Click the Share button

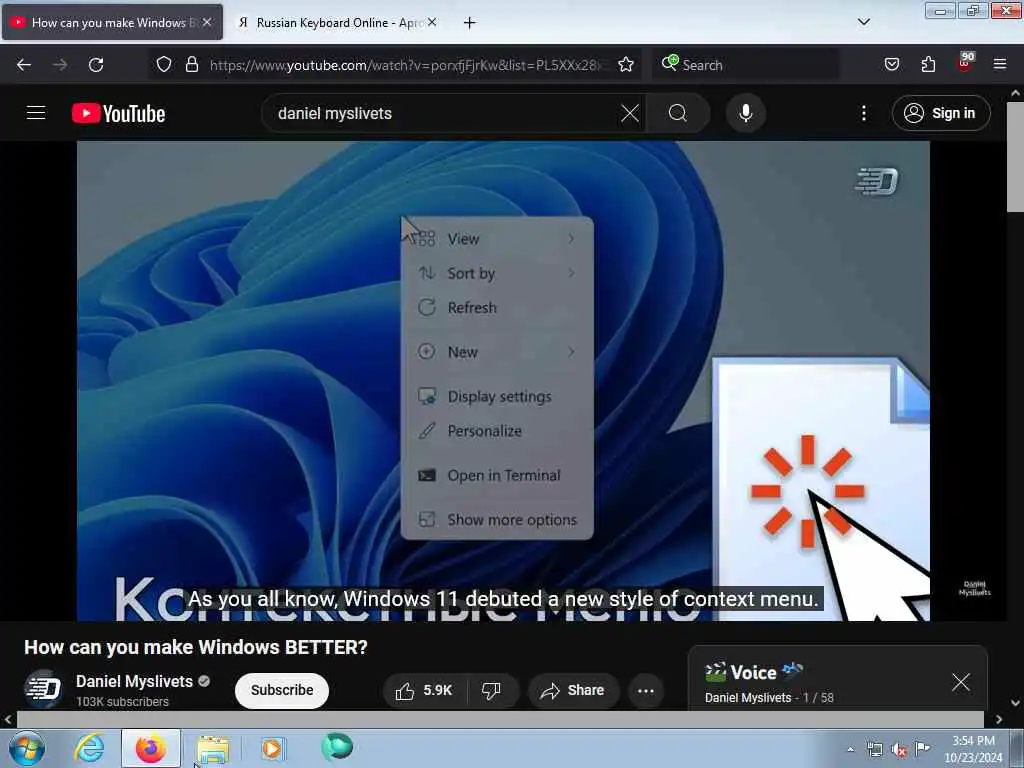[572, 690]
